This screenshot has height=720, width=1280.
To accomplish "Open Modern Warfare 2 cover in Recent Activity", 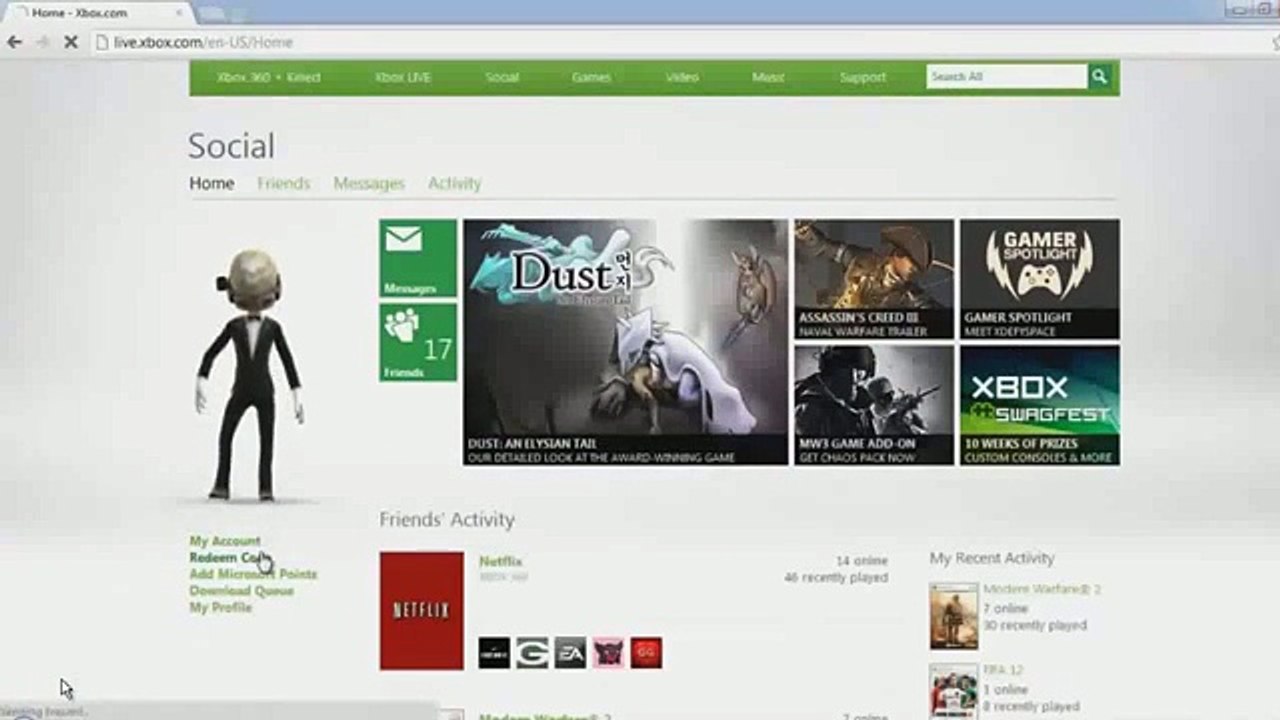I will [953, 617].
